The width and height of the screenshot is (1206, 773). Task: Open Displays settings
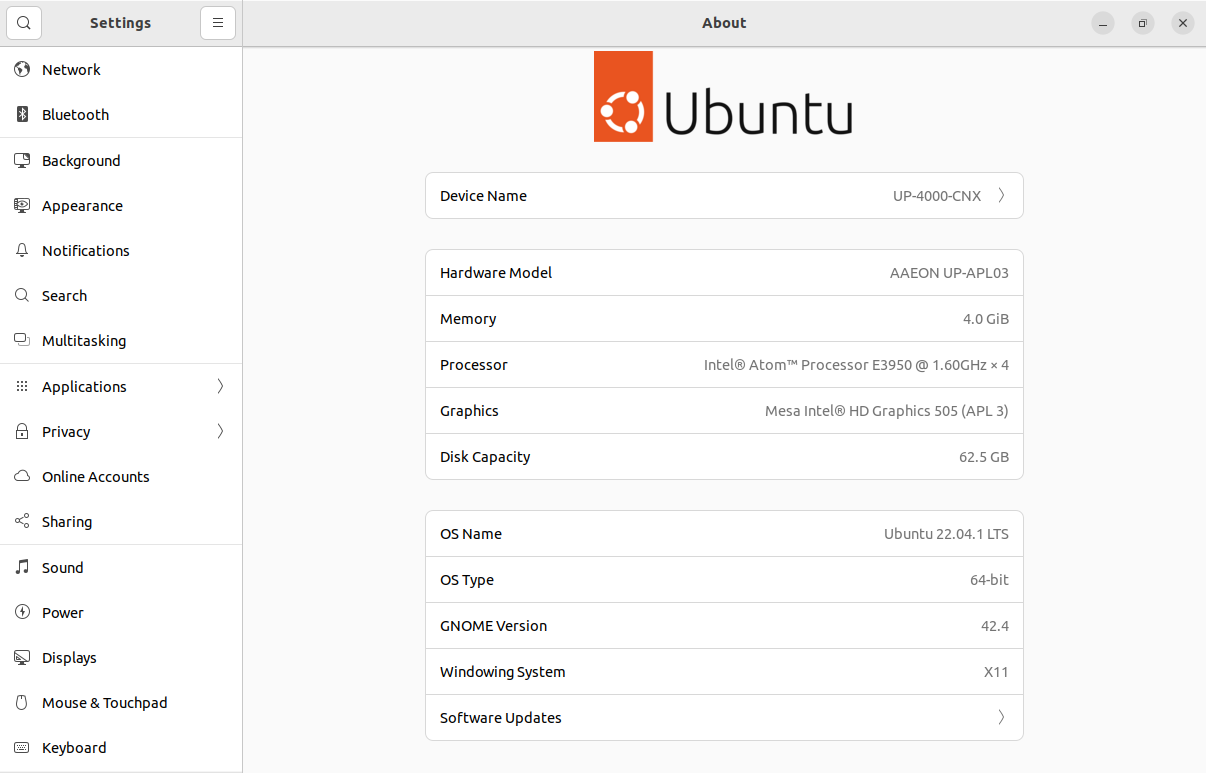[x=121, y=658]
